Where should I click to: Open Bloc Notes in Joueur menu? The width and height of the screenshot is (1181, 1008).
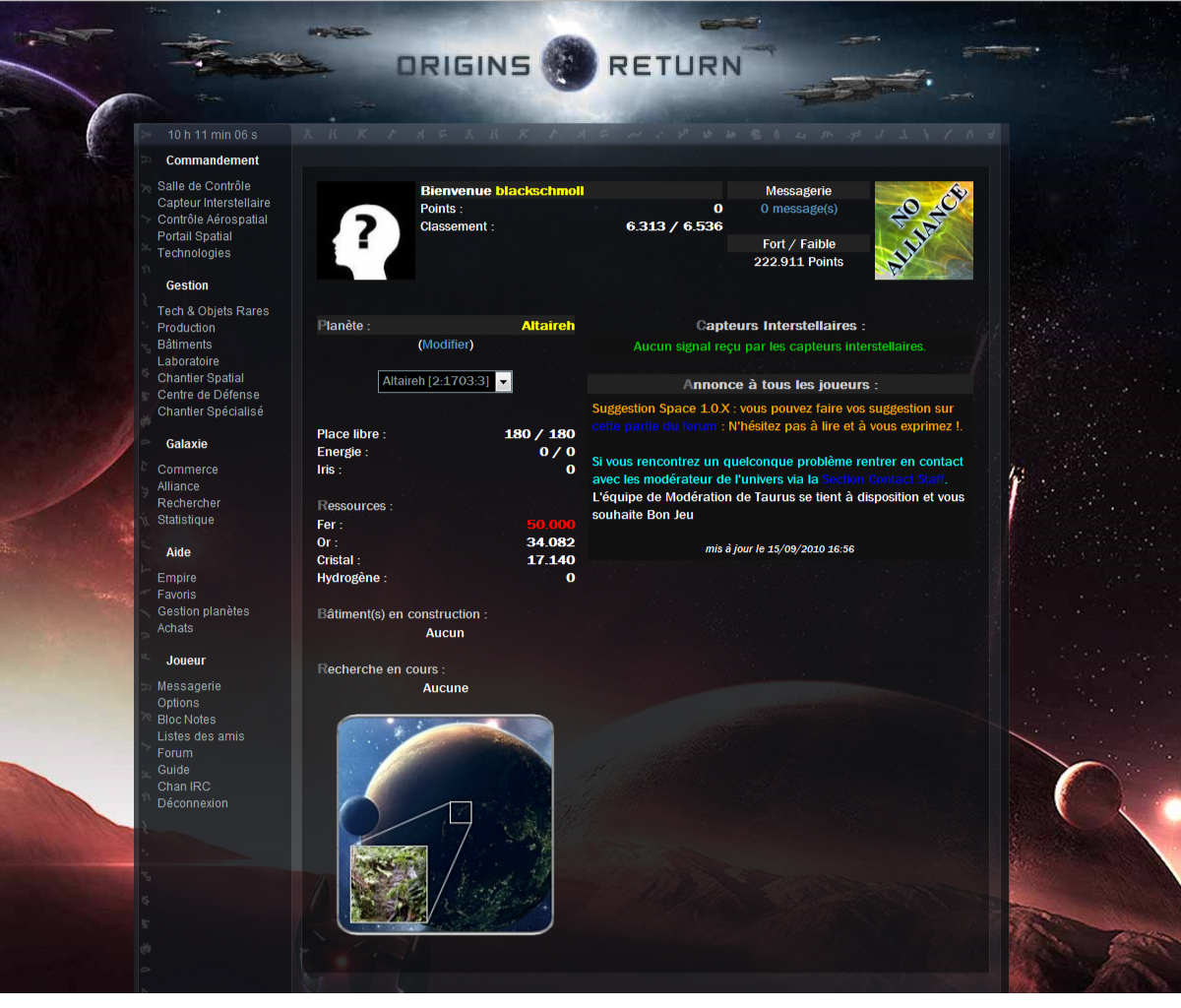187,720
